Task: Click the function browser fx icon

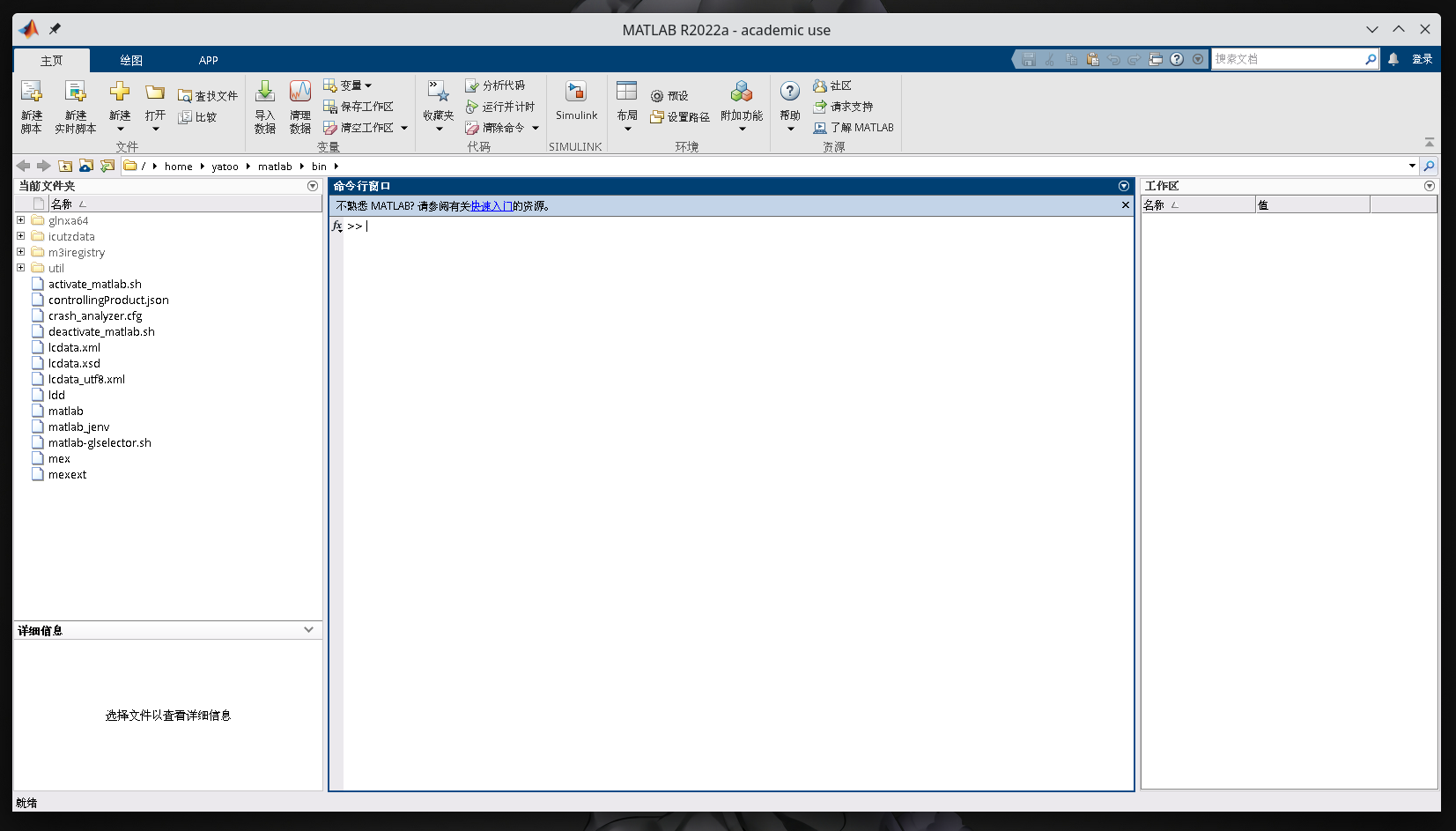Action: [337, 226]
